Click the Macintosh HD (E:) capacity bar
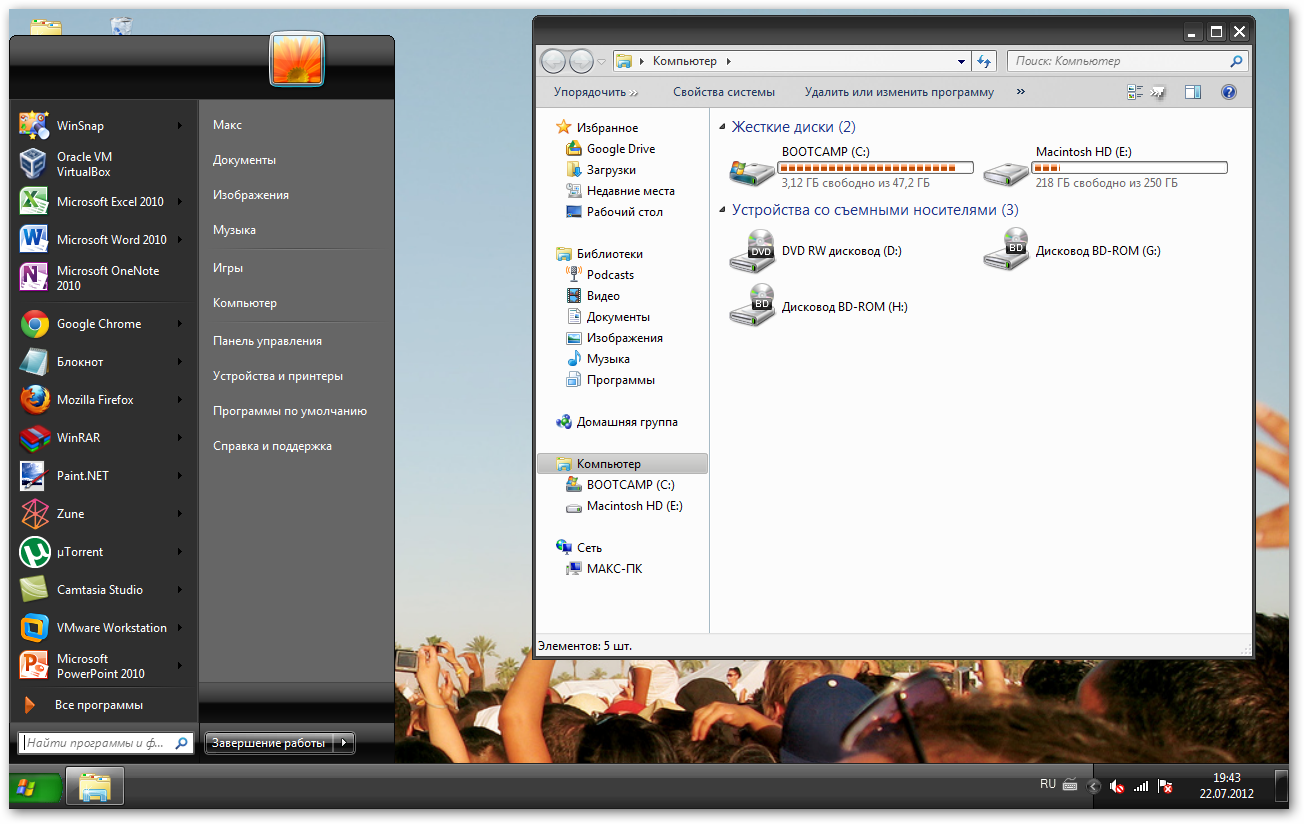 pos(1131,167)
